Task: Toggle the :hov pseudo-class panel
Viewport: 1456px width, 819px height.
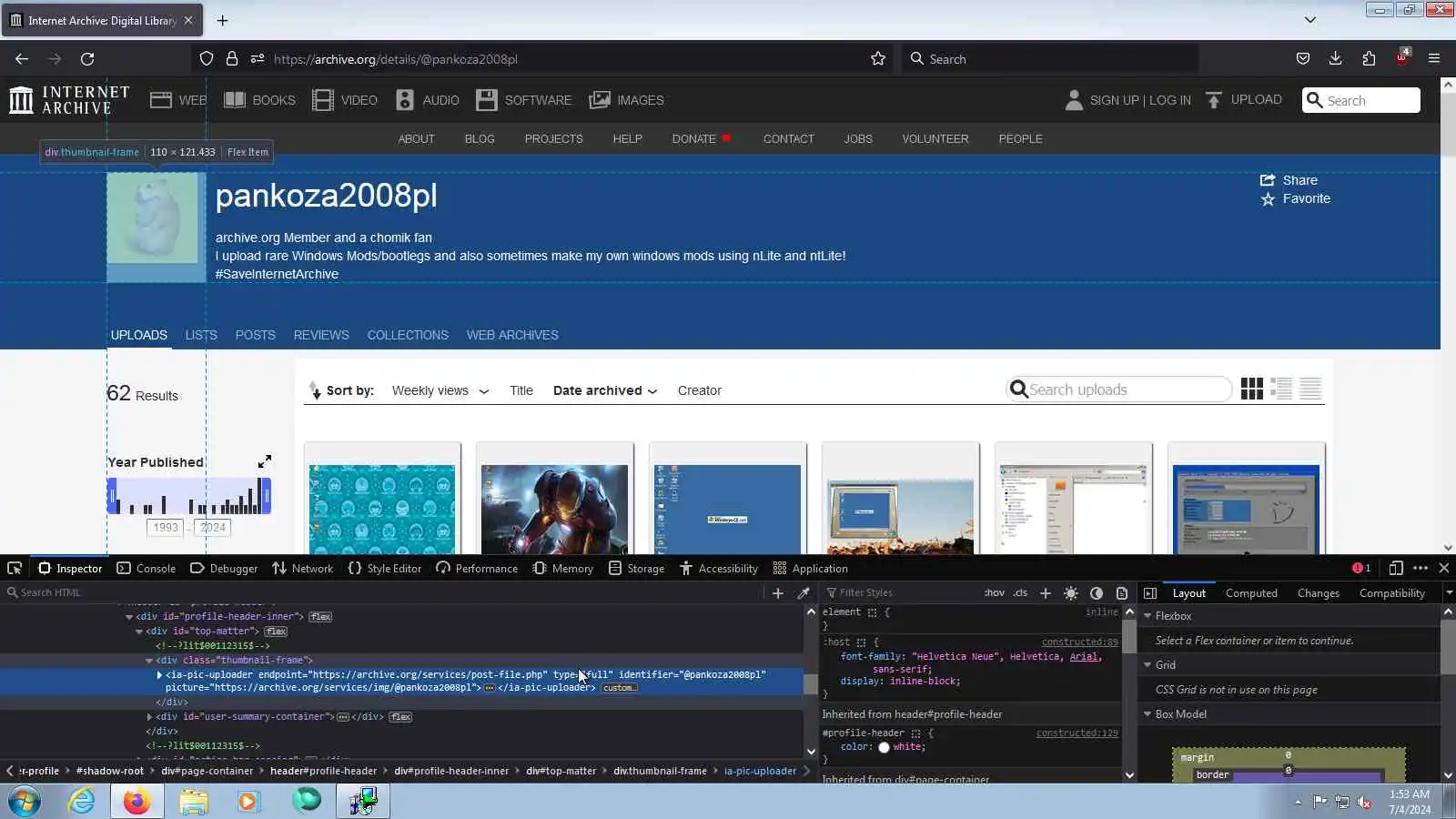Action: pyautogui.click(x=995, y=592)
